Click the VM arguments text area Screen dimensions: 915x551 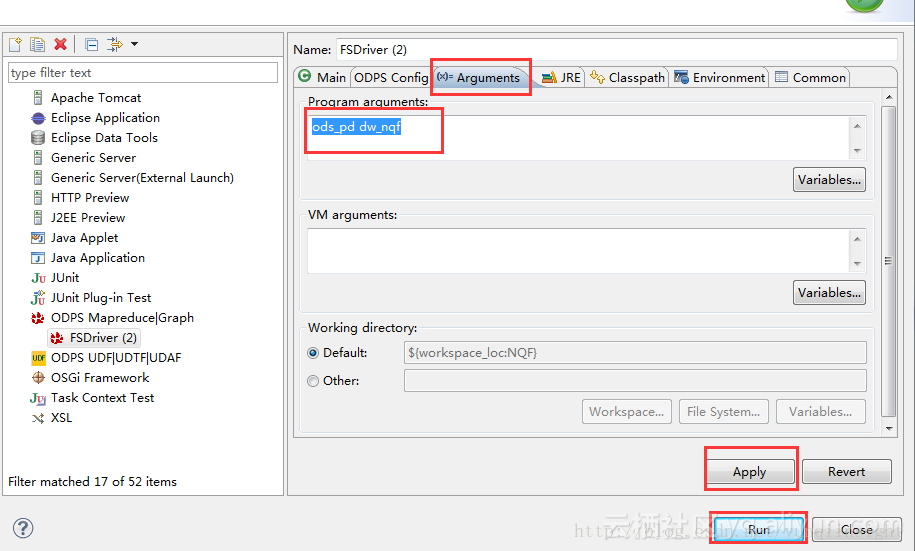(x=579, y=251)
